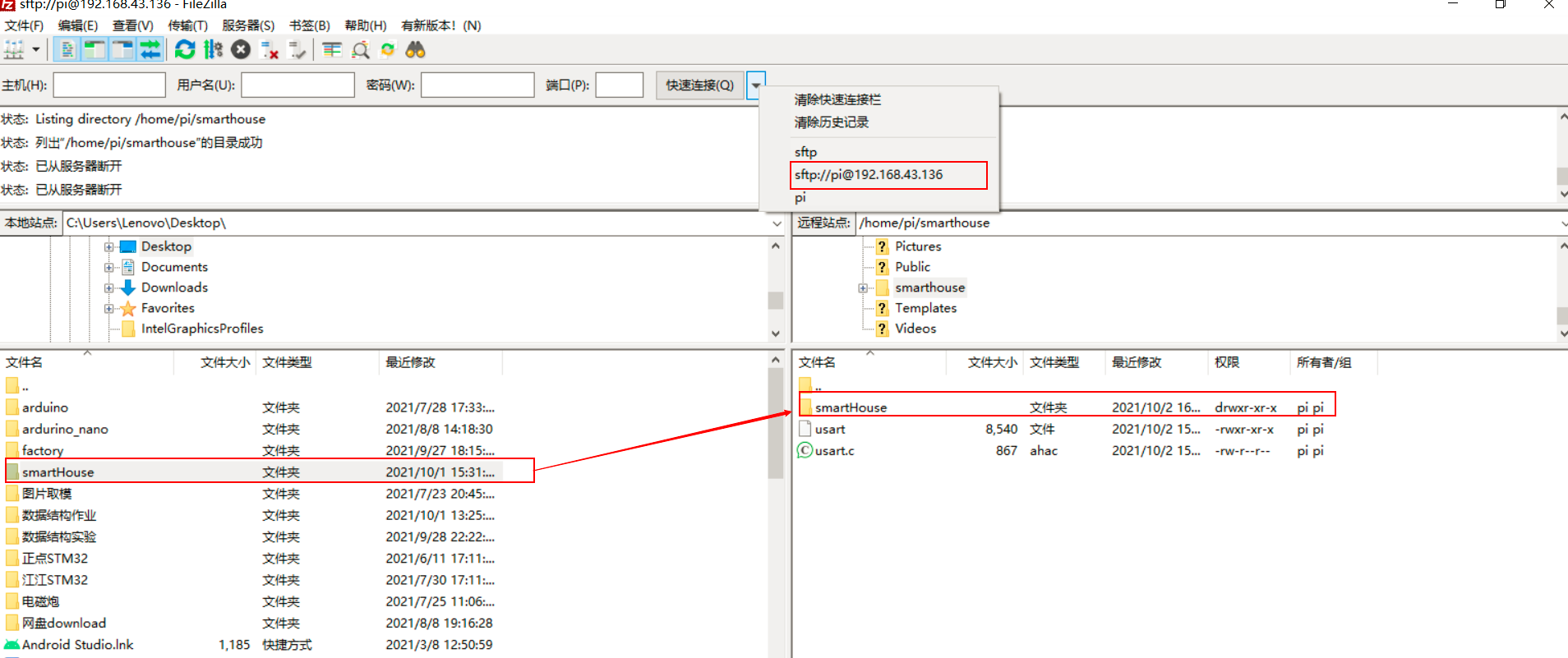Search for files with binoculars icon
This screenshot has height=658, width=1568.
click(415, 50)
